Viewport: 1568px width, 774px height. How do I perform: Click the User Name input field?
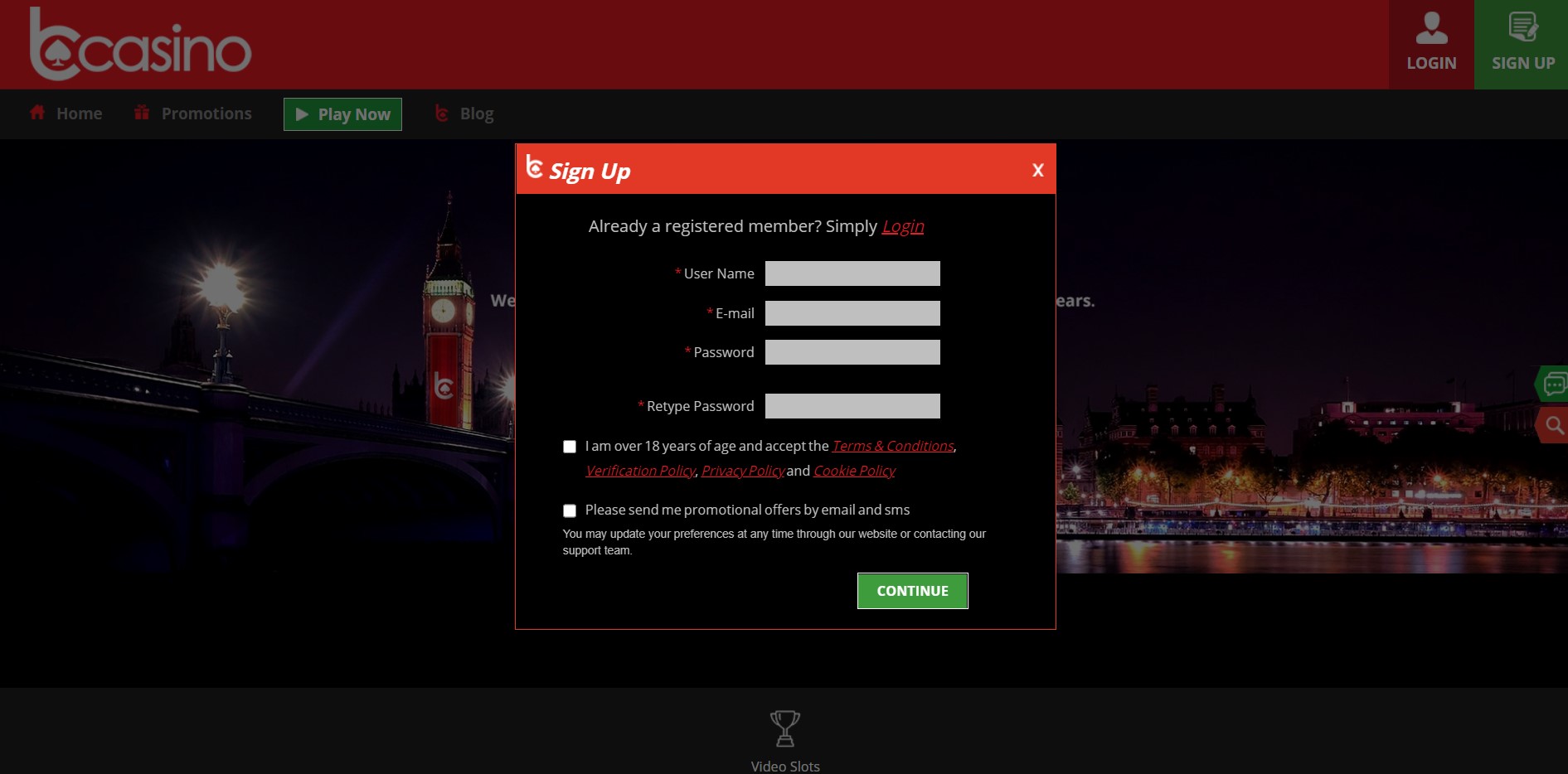pyautogui.click(x=852, y=273)
